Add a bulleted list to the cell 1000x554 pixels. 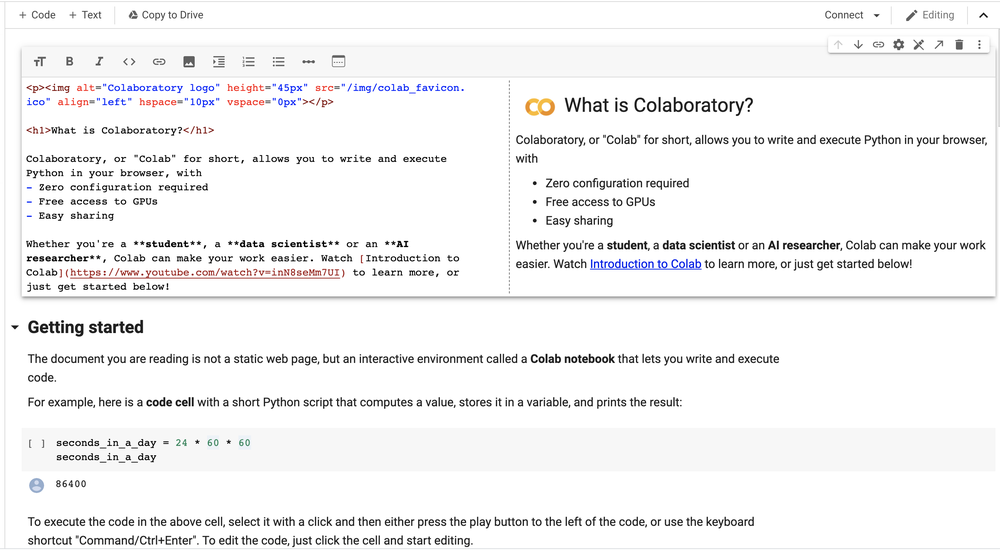pos(278,62)
